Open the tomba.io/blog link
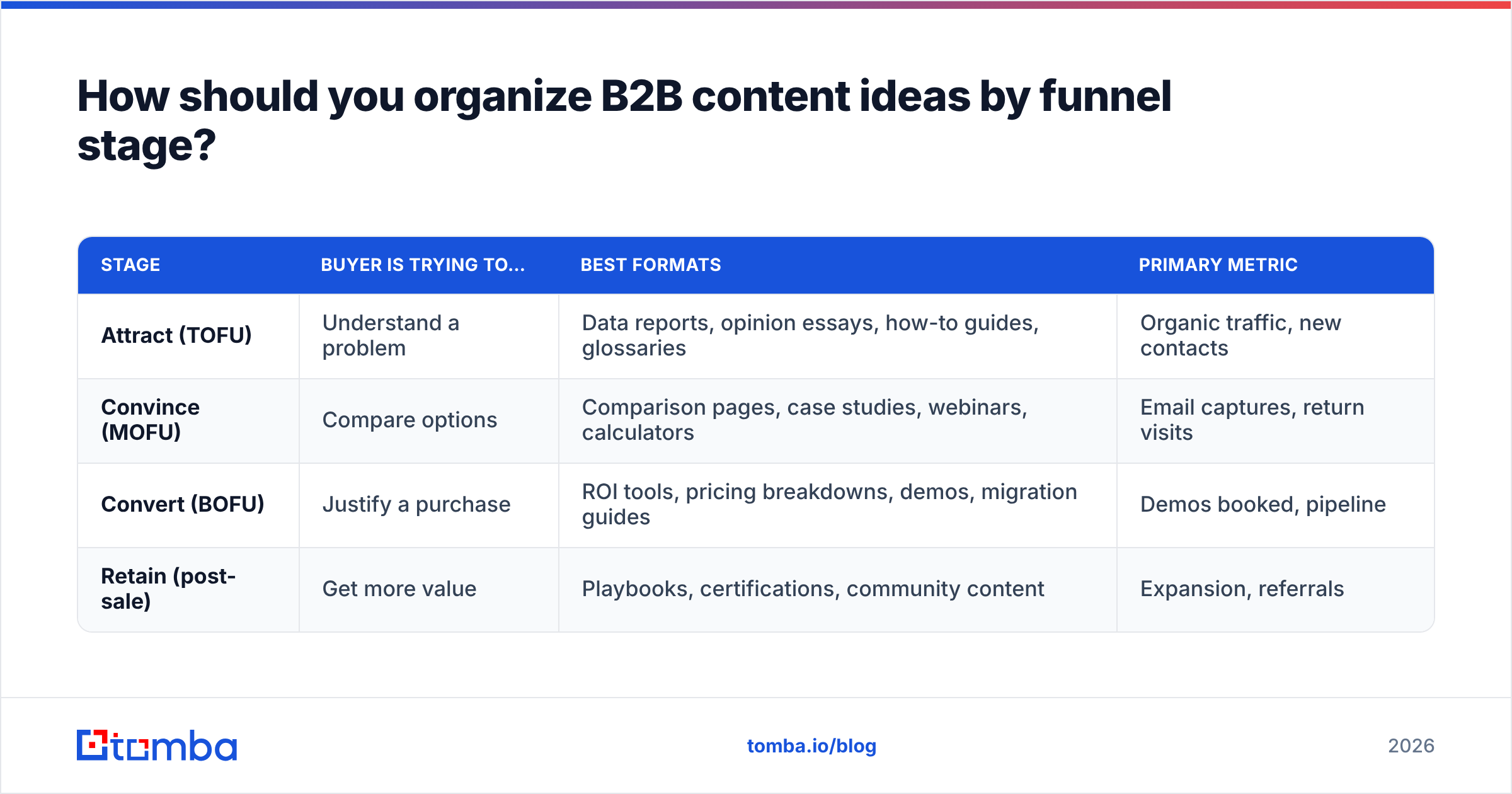This screenshot has width=1512, height=794. point(811,746)
